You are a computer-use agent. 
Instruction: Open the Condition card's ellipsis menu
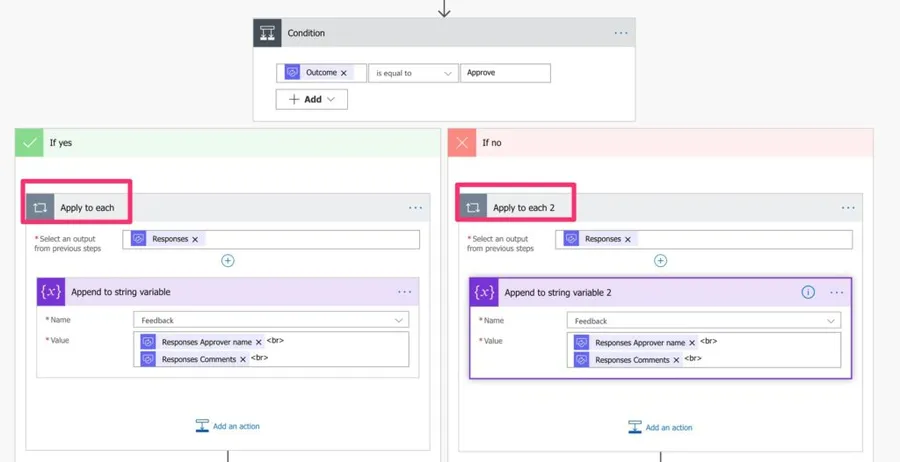621,33
